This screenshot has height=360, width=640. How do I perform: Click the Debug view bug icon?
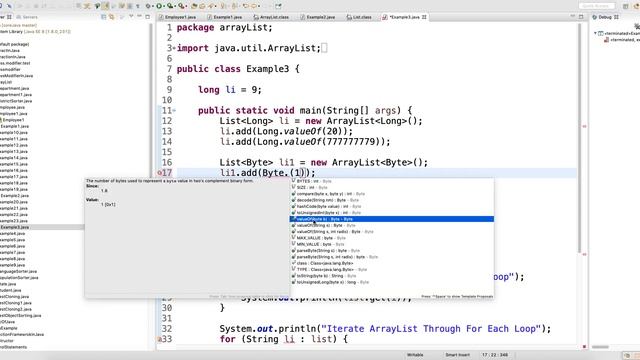[595, 17]
